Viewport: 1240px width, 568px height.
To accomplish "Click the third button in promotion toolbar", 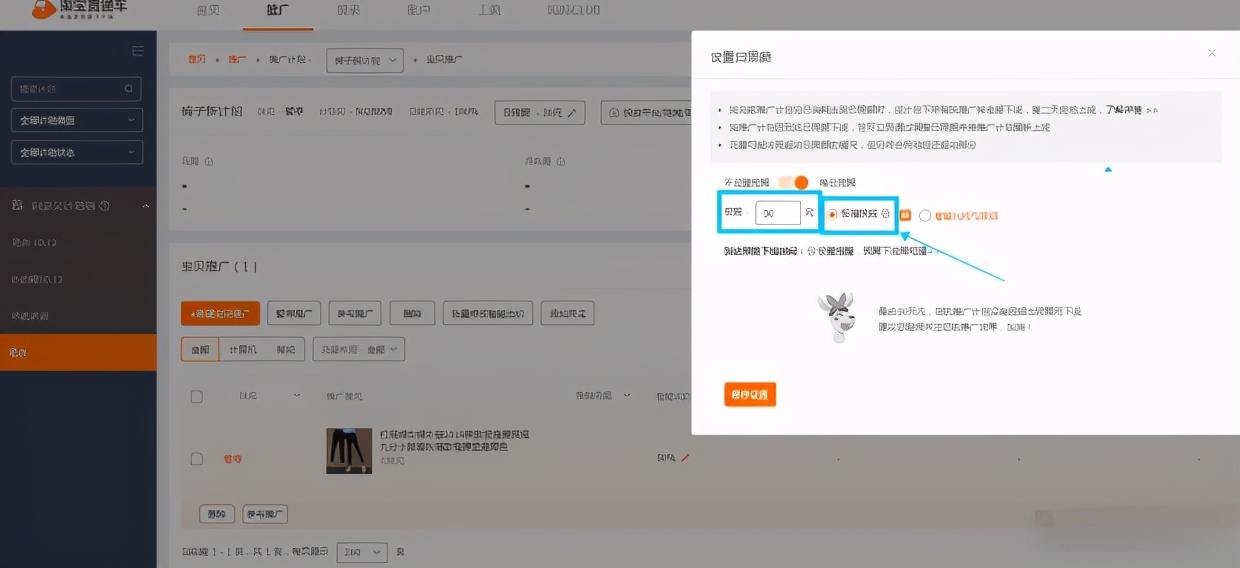I will point(355,313).
